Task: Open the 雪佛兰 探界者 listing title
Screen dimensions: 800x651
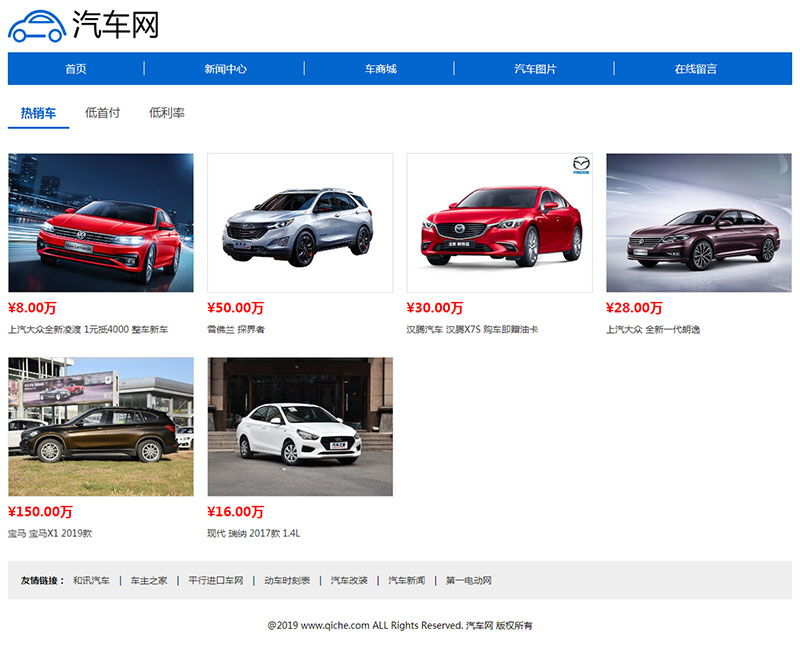Action: click(236, 330)
